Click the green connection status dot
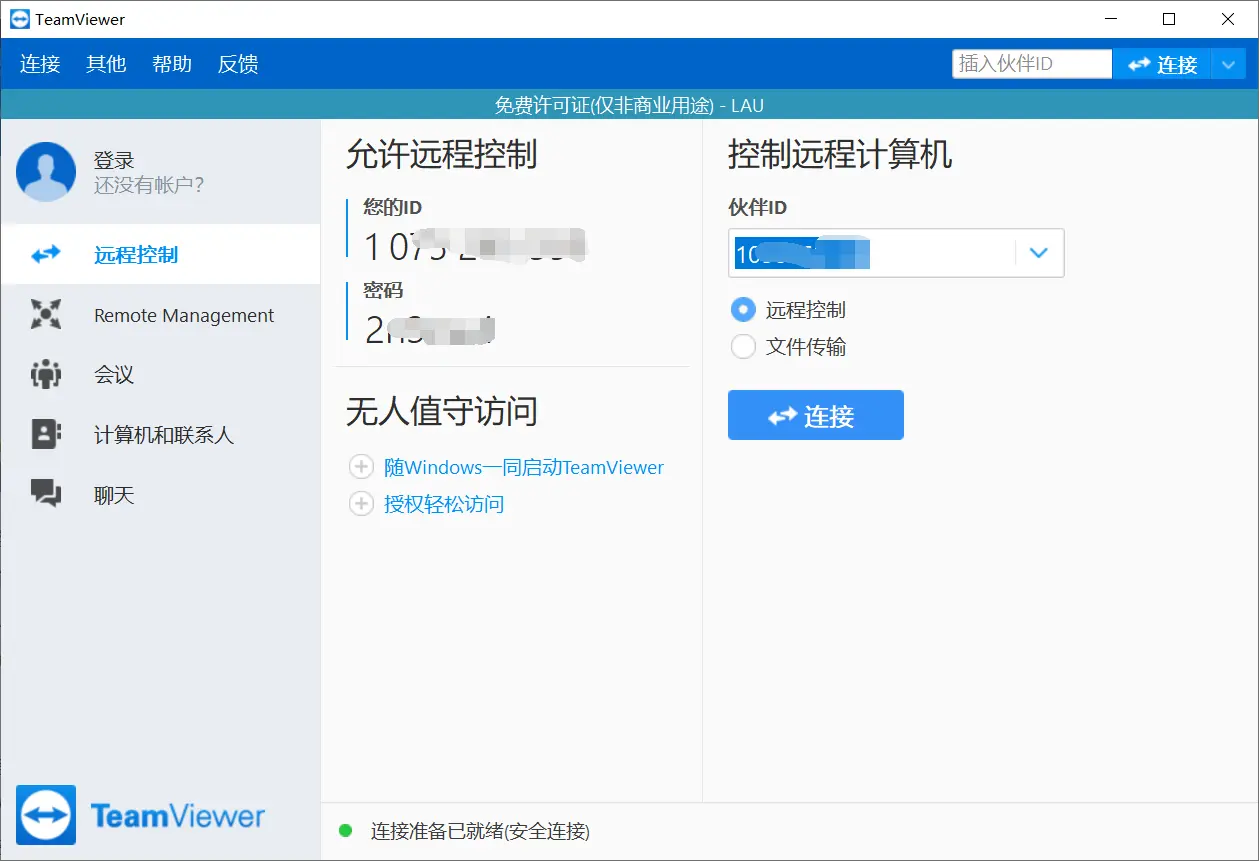Viewport: 1259px width, 861px height. (346, 830)
